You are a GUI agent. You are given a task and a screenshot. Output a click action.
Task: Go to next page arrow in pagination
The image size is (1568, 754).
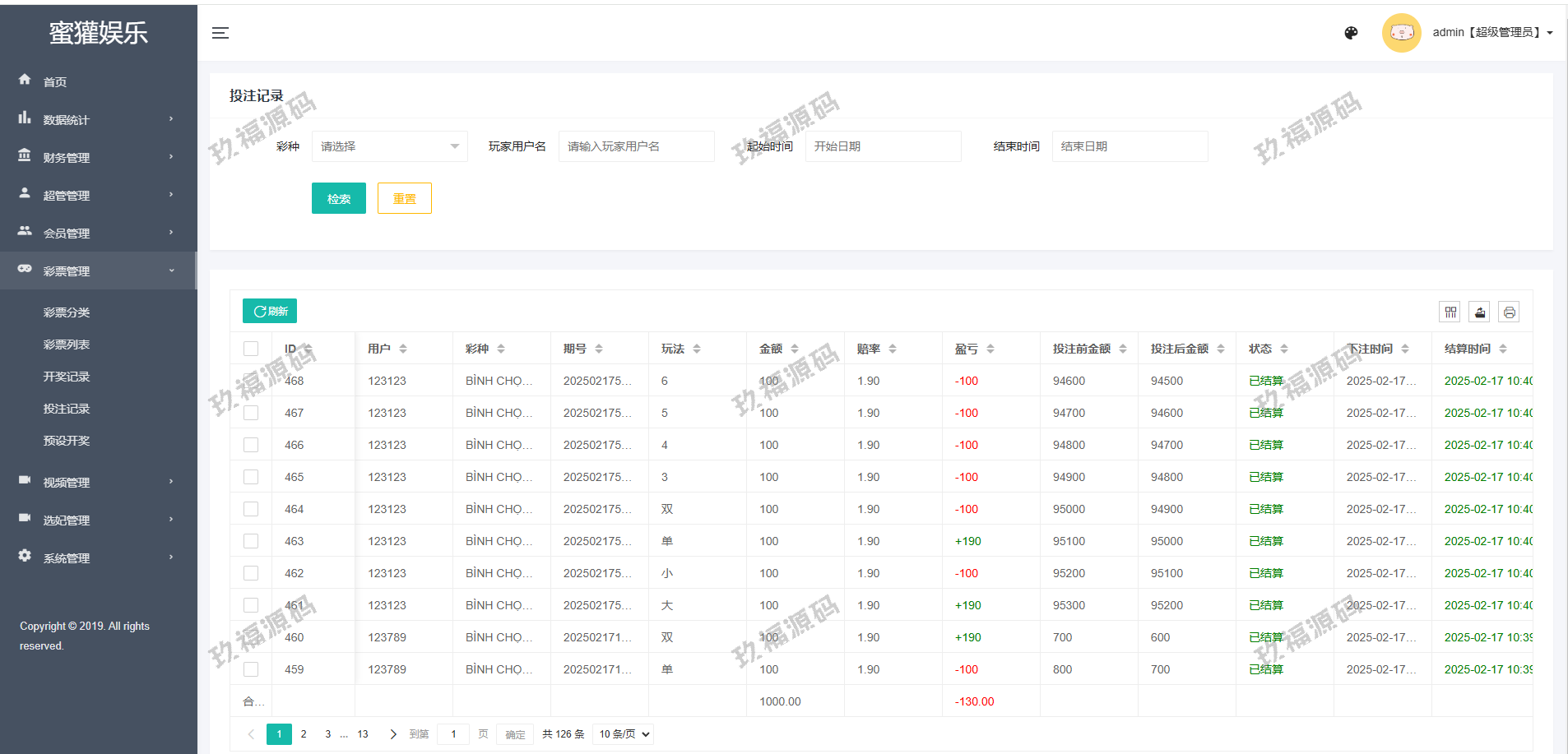point(393,734)
